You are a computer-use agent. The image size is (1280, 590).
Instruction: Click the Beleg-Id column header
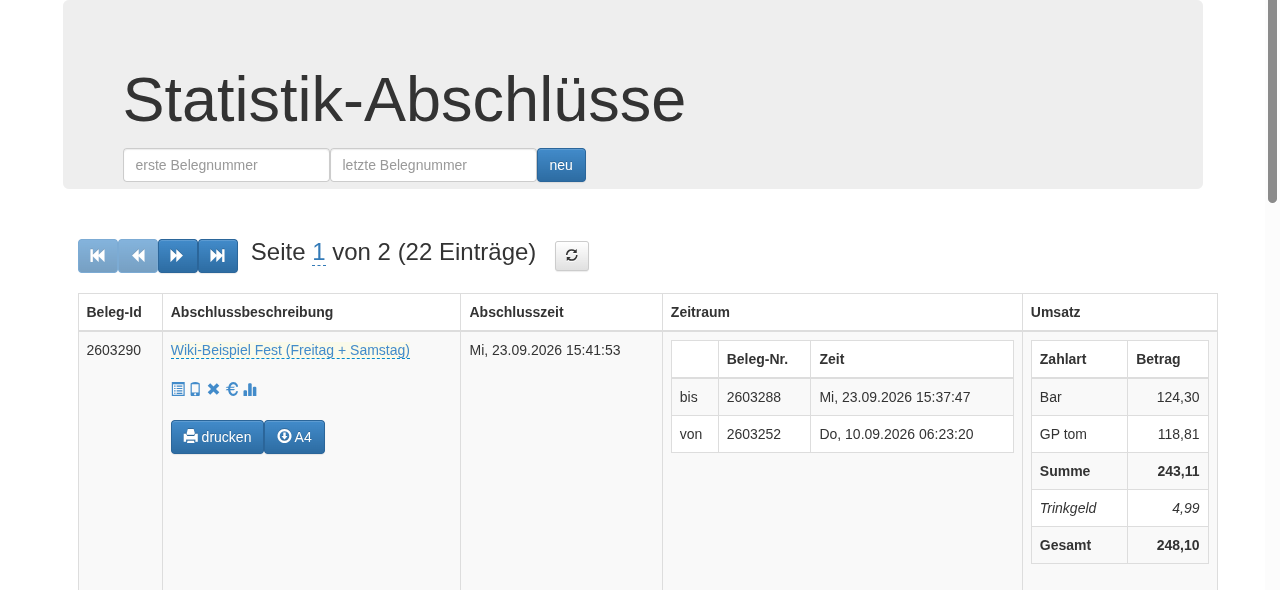pos(114,312)
